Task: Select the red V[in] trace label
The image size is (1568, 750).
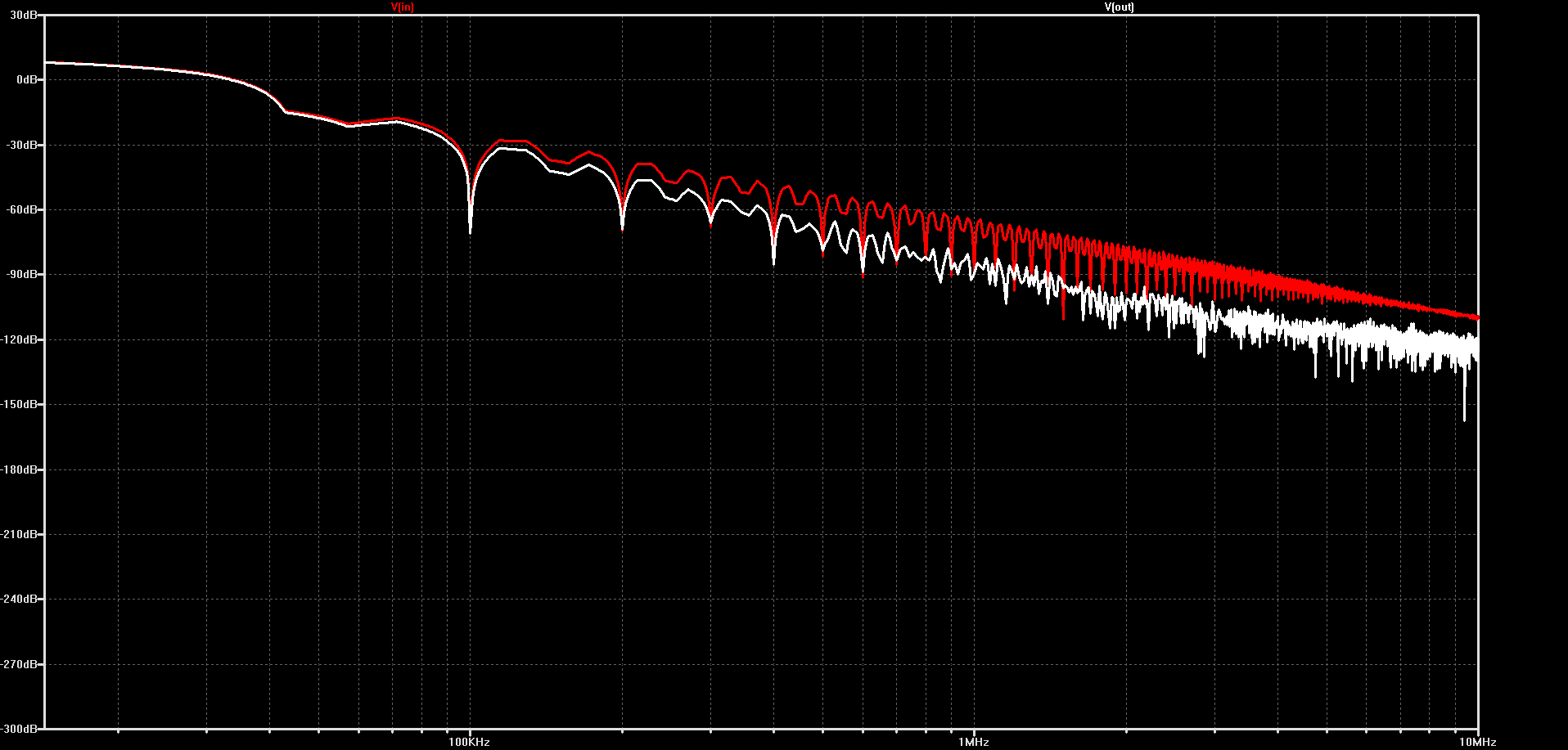Action: tap(403, 7)
